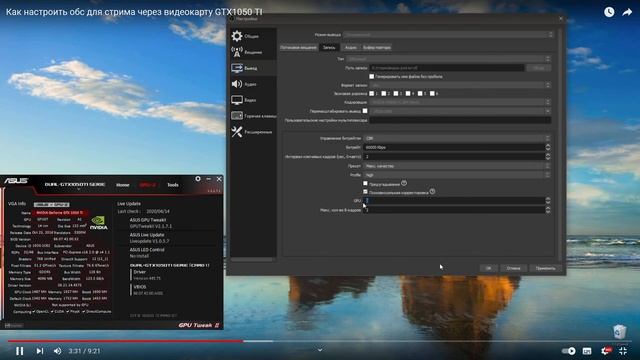
Task: Toggle subtitles in the video player
Action: tap(587, 351)
